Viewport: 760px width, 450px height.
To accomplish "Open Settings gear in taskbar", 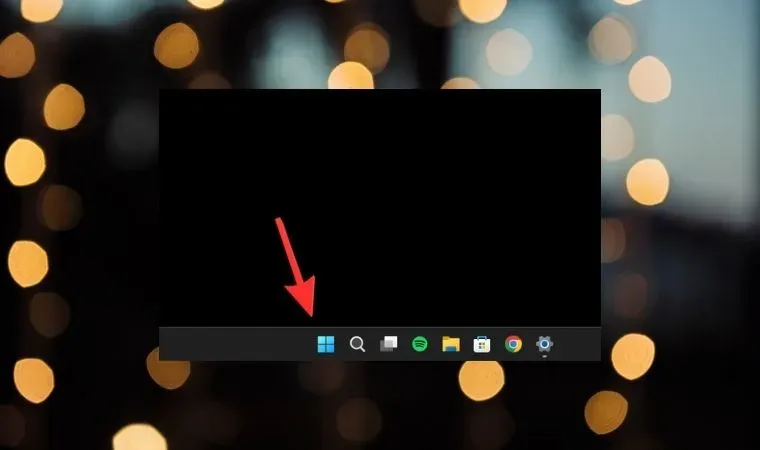I will [544, 344].
